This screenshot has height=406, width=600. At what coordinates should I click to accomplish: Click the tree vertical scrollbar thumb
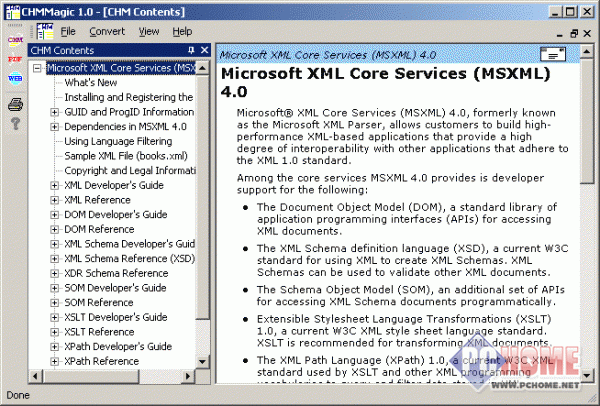tap(202, 197)
